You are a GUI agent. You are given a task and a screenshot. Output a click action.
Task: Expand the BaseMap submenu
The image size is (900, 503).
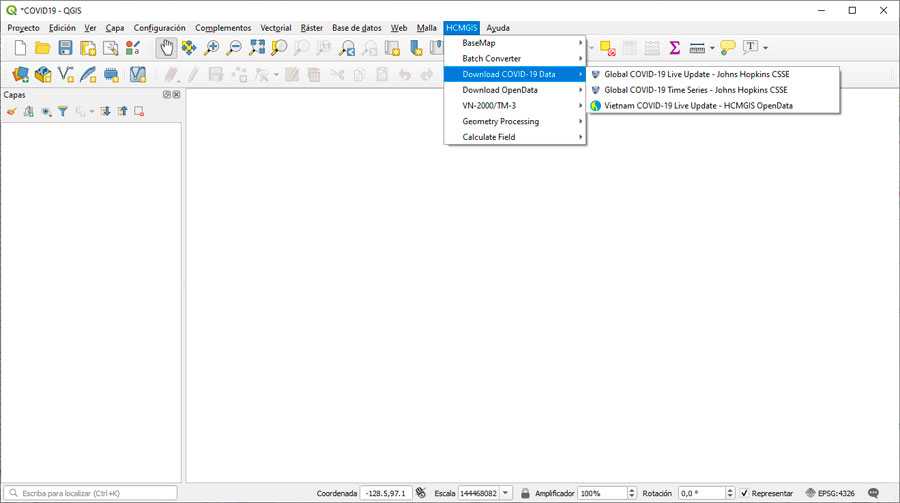coord(515,43)
